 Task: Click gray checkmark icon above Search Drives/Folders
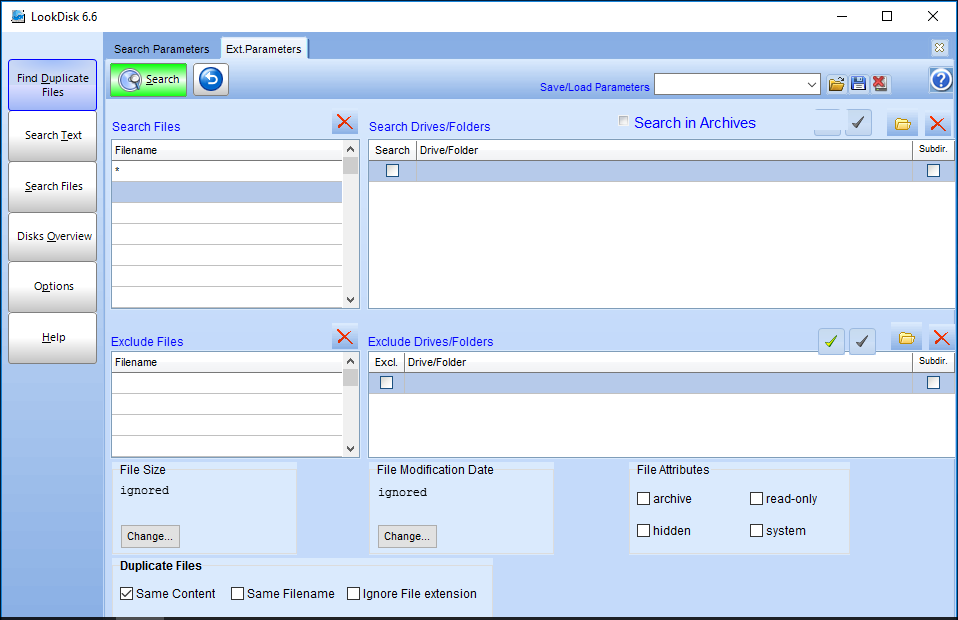[x=858, y=123]
